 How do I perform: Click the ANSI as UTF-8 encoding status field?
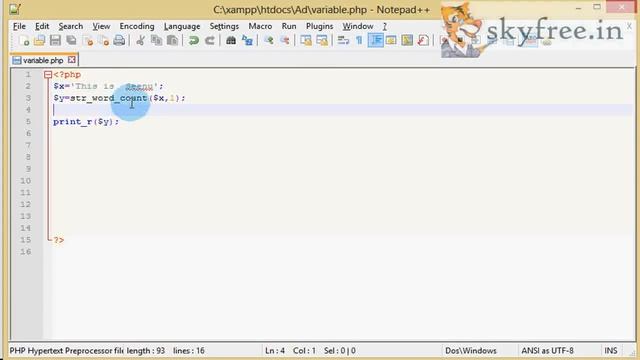[x=547, y=351]
